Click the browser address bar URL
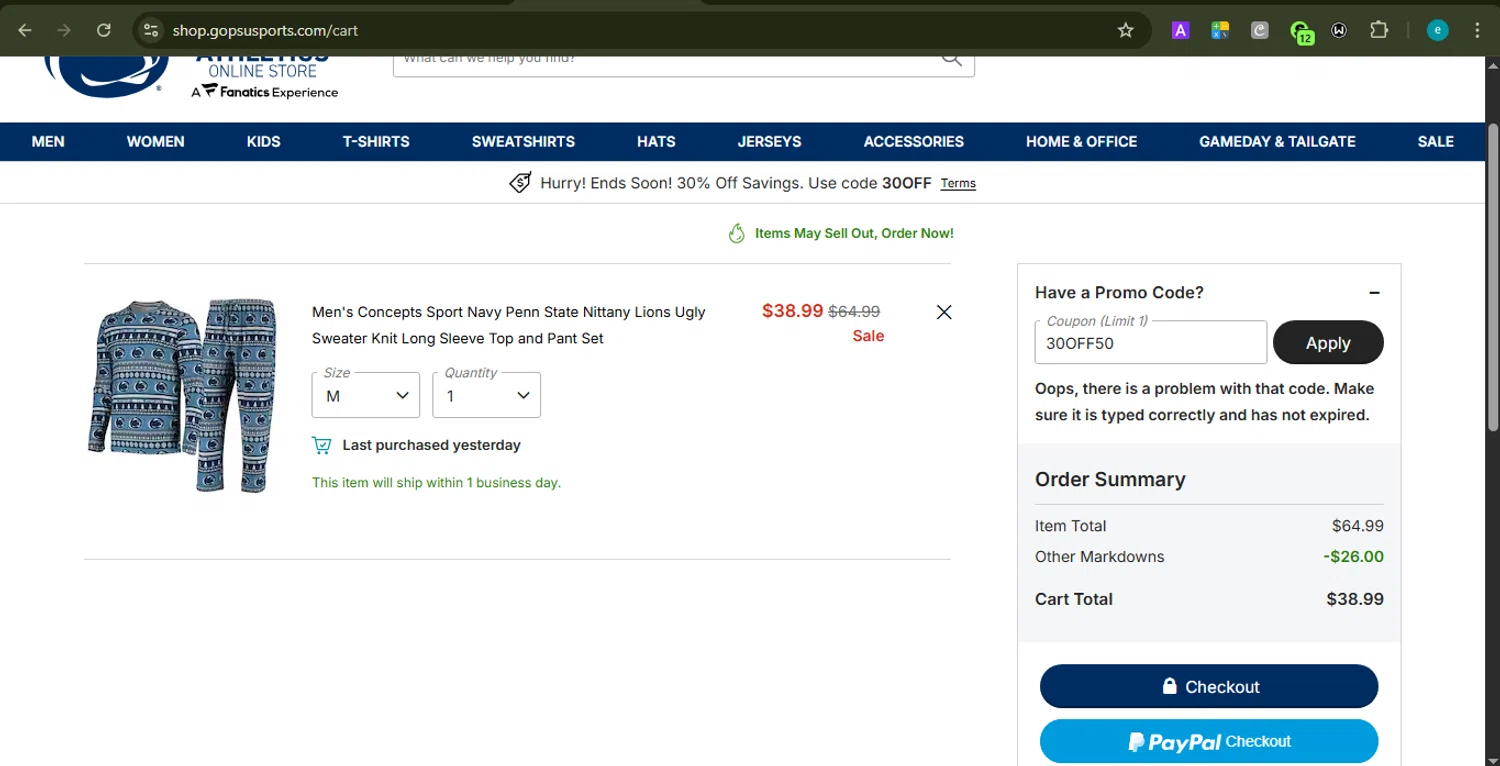The width and height of the screenshot is (1500, 766). tap(265, 30)
